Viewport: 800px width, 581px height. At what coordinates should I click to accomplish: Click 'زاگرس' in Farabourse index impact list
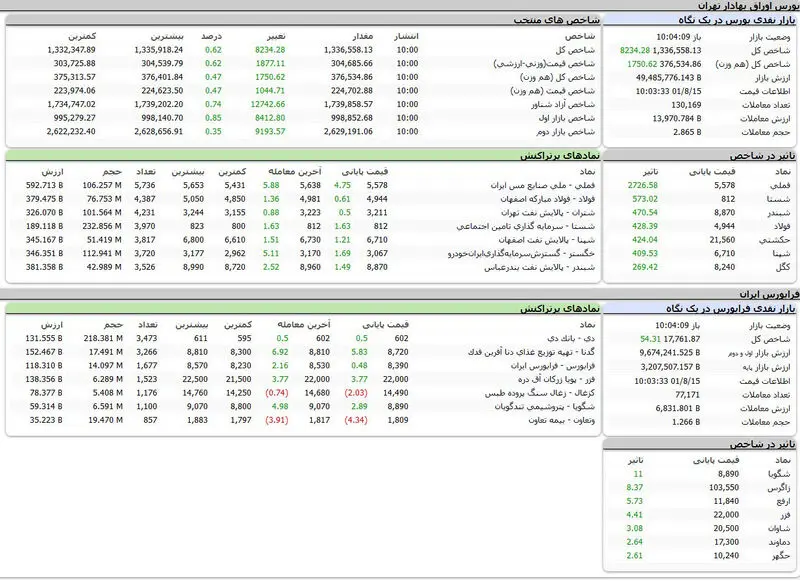click(x=779, y=488)
